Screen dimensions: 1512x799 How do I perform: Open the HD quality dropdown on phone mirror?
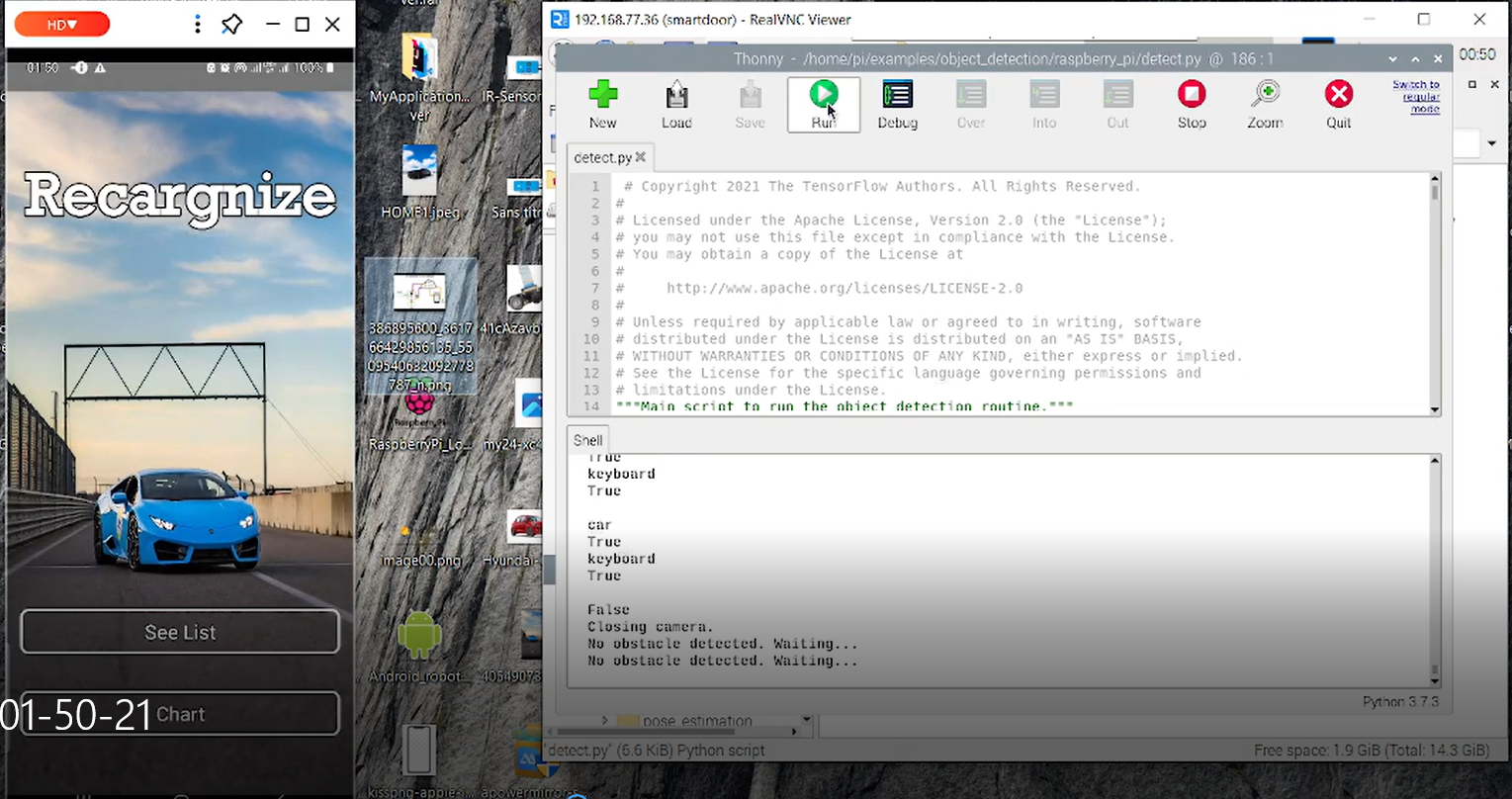62,24
